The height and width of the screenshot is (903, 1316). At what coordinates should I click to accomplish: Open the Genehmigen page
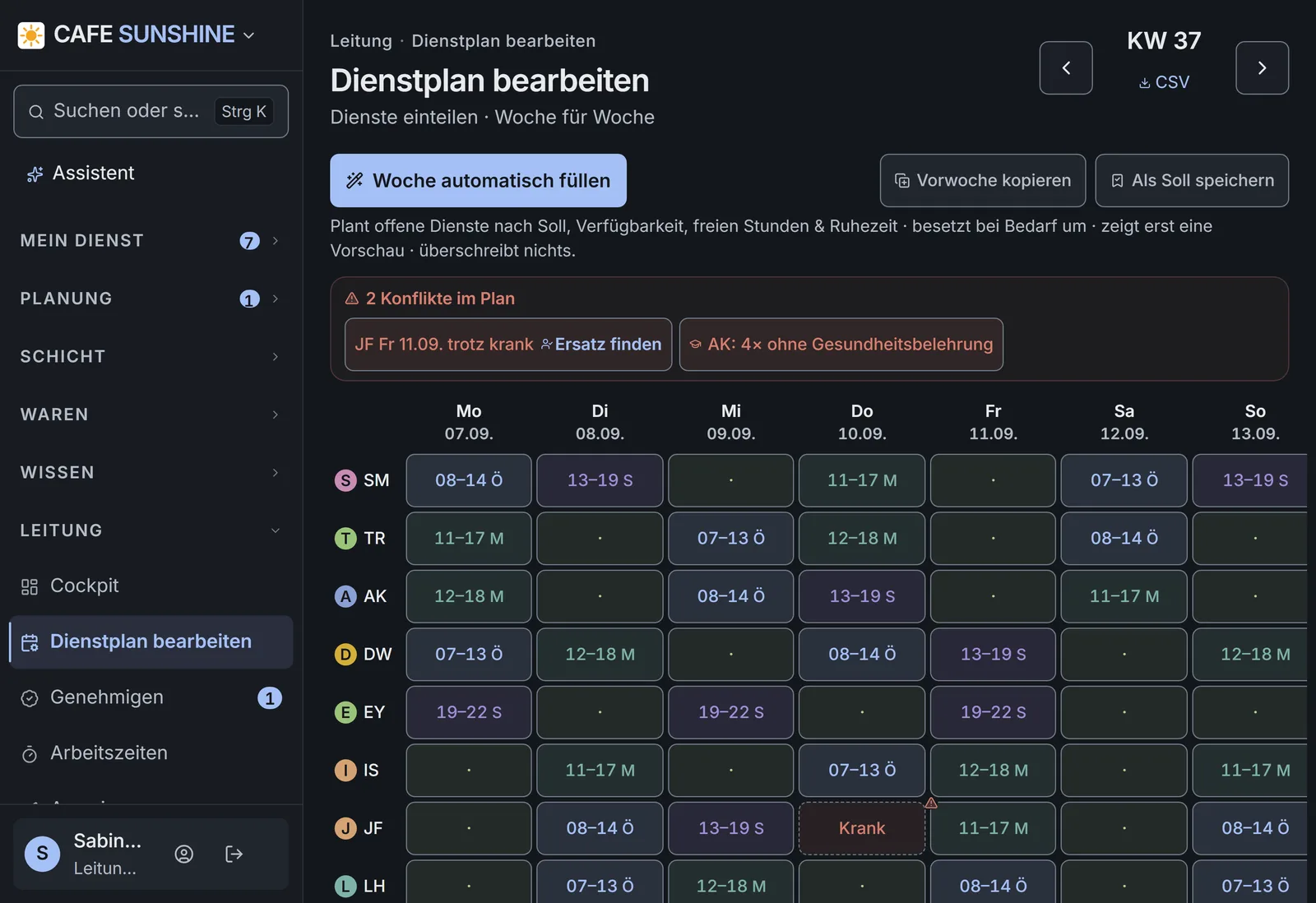(x=151, y=697)
